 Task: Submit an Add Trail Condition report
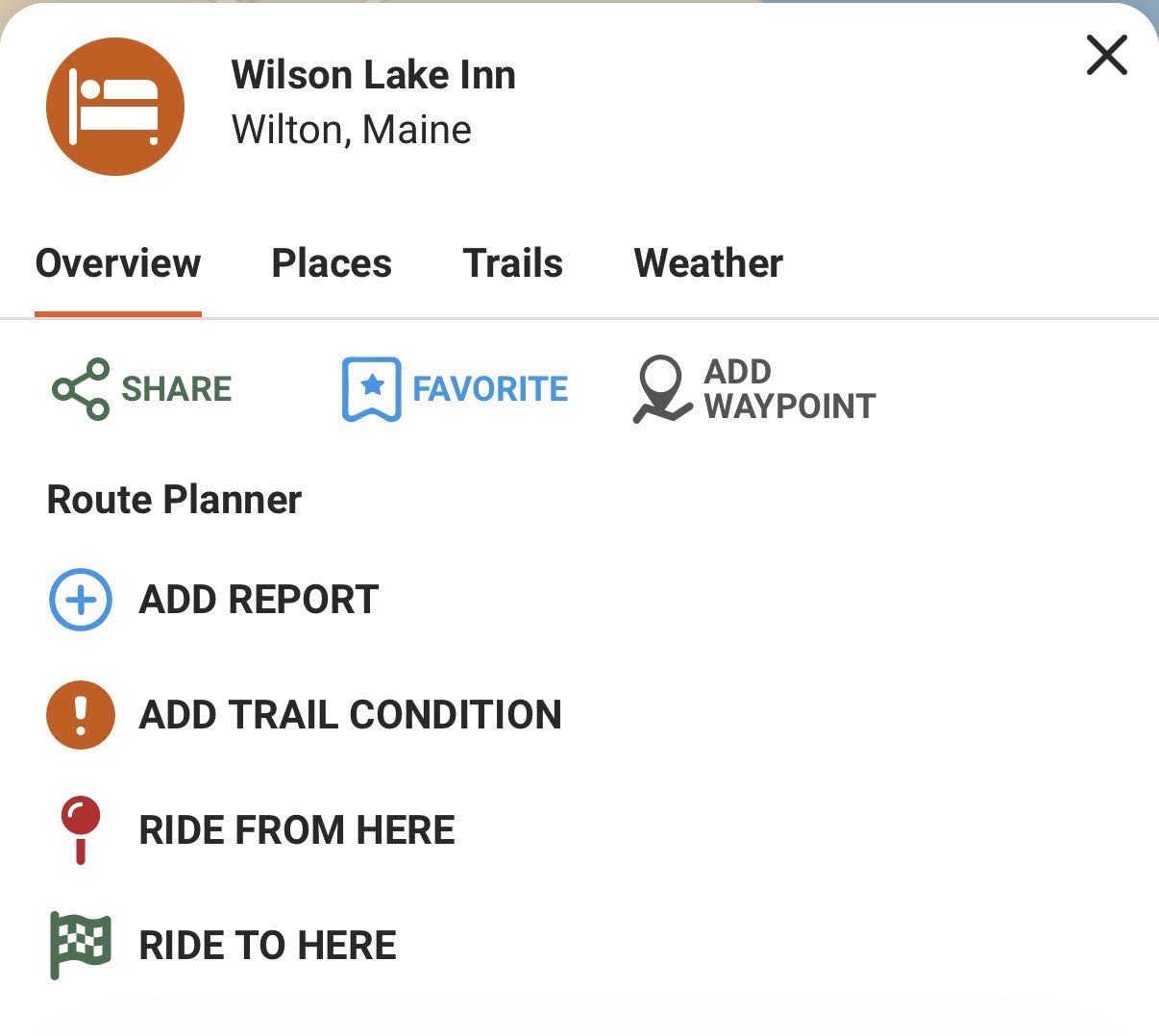tap(351, 715)
